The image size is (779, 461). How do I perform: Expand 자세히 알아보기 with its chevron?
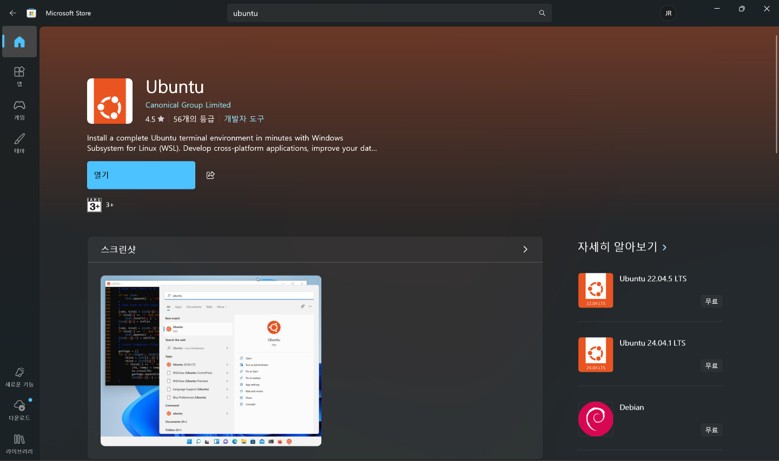pos(665,247)
